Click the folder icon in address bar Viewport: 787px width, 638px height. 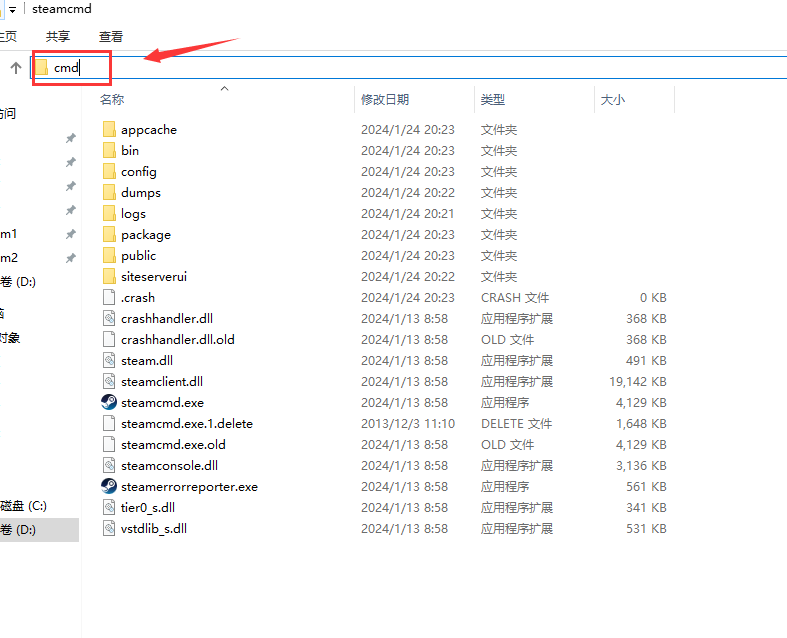(x=42, y=68)
